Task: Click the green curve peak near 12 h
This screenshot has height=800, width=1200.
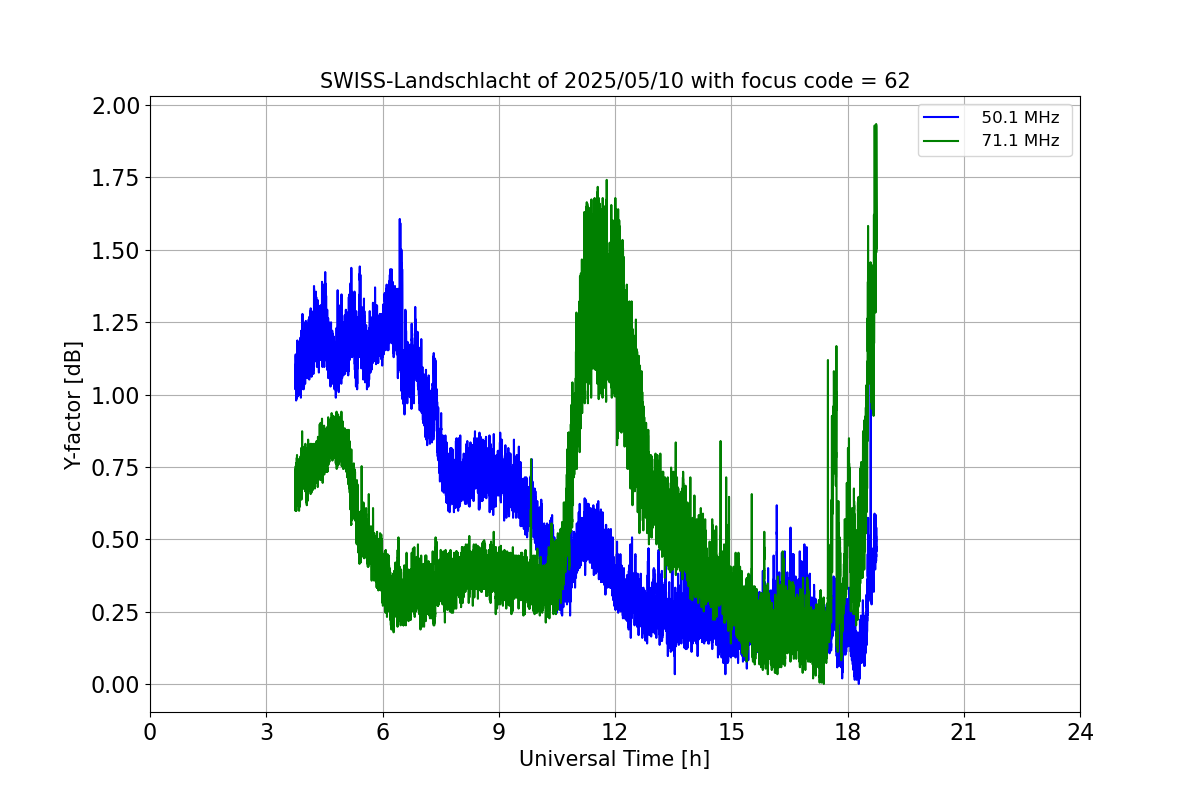Action: point(607,183)
